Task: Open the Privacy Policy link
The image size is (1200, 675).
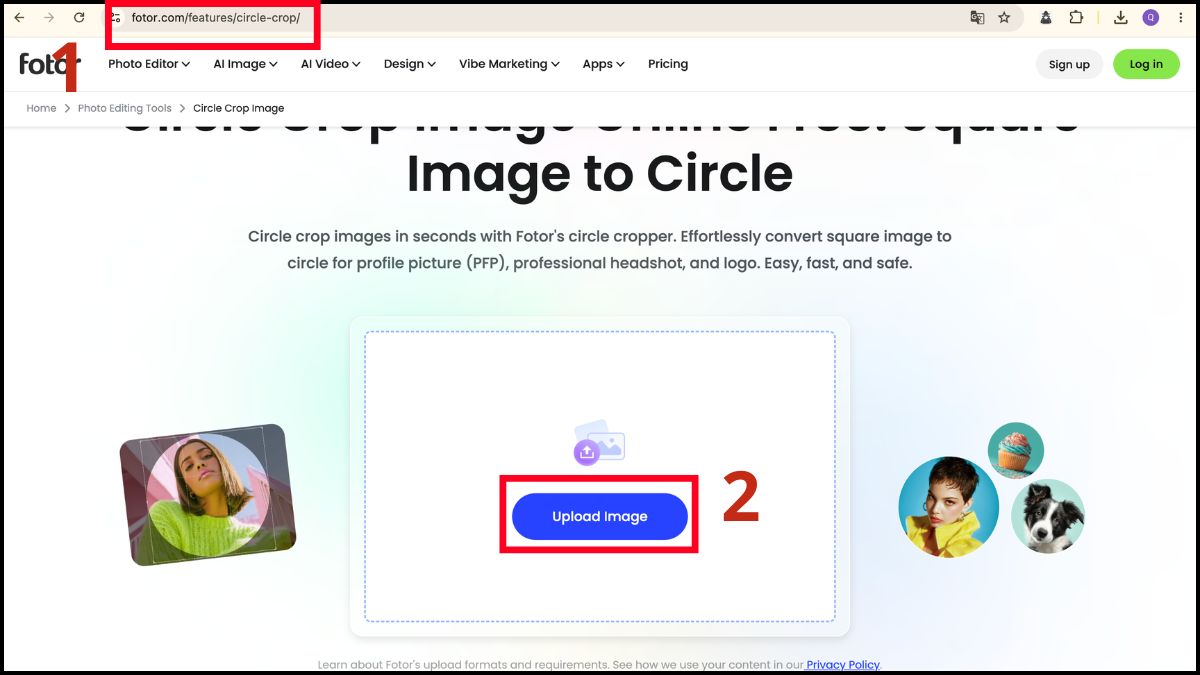Action: 843,665
